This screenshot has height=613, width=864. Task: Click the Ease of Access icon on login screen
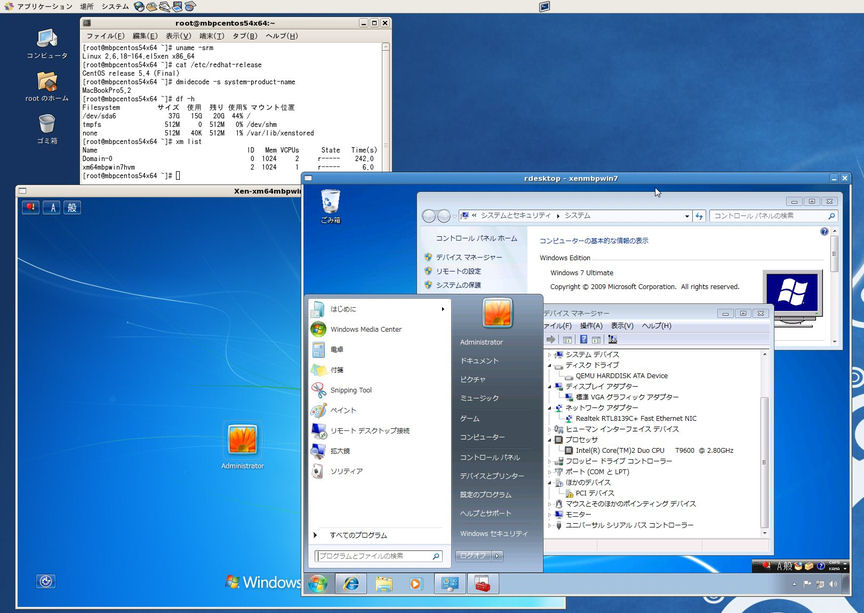click(46, 581)
